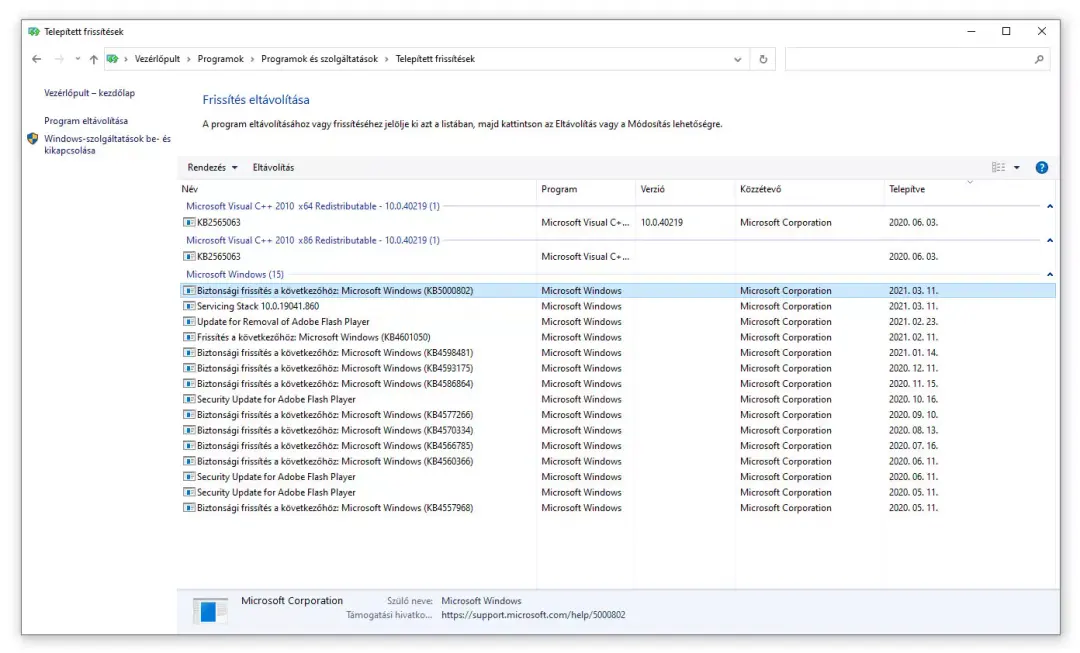Screen dimensions: 1080x653
Task: Click the Microsoft Corporation details pane icon
Action: click(x=210, y=610)
